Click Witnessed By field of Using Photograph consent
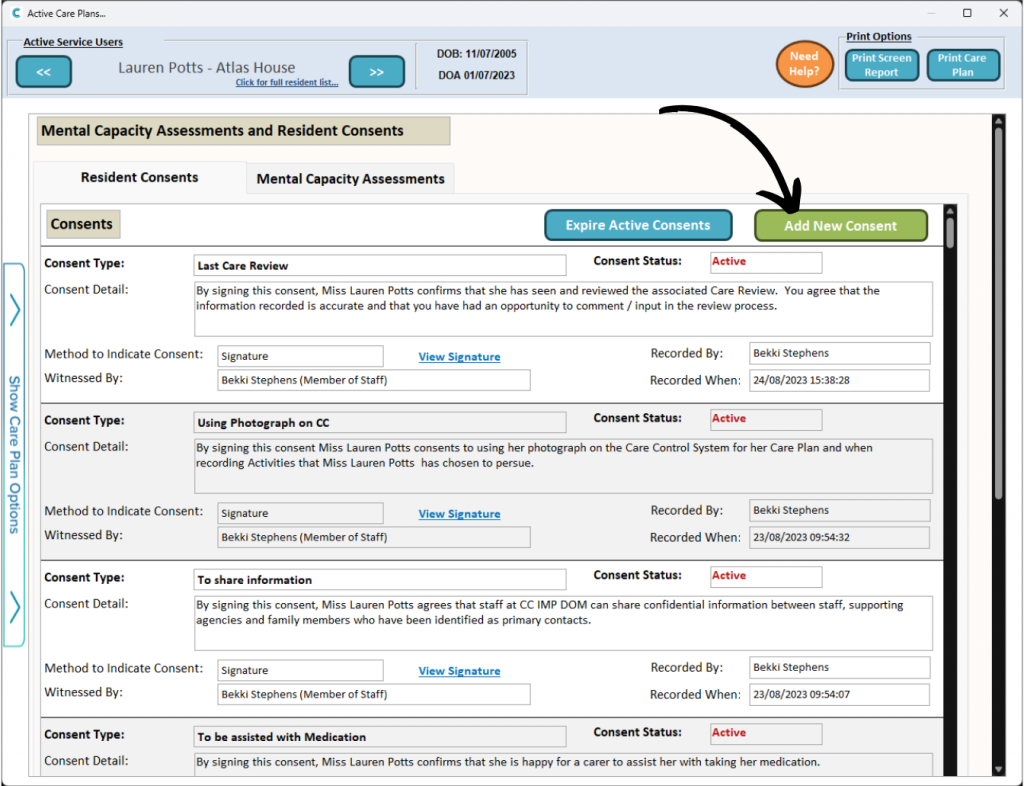This screenshot has height=786, width=1024. pyautogui.click(x=374, y=537)
